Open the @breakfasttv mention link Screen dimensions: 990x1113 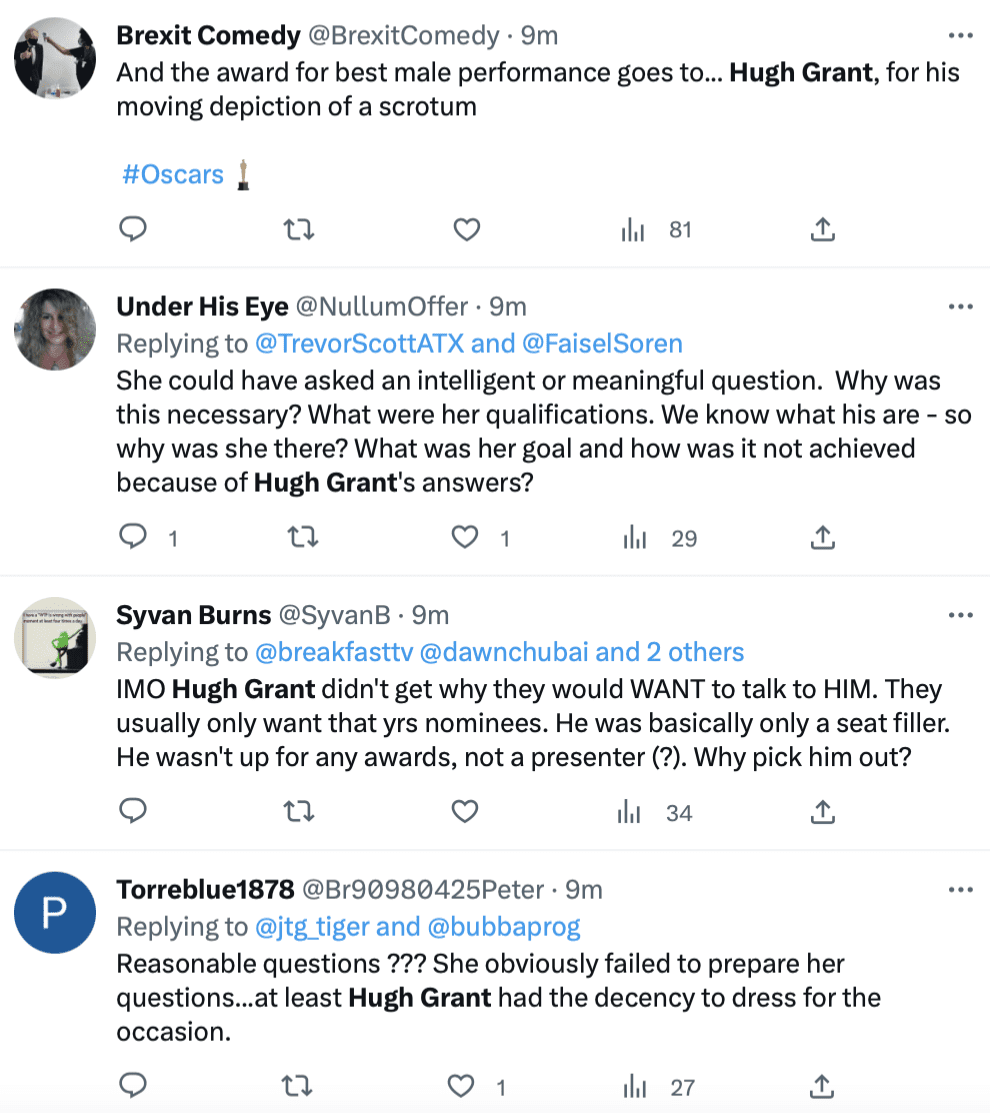pyautogui.click(x=334, y=652)
